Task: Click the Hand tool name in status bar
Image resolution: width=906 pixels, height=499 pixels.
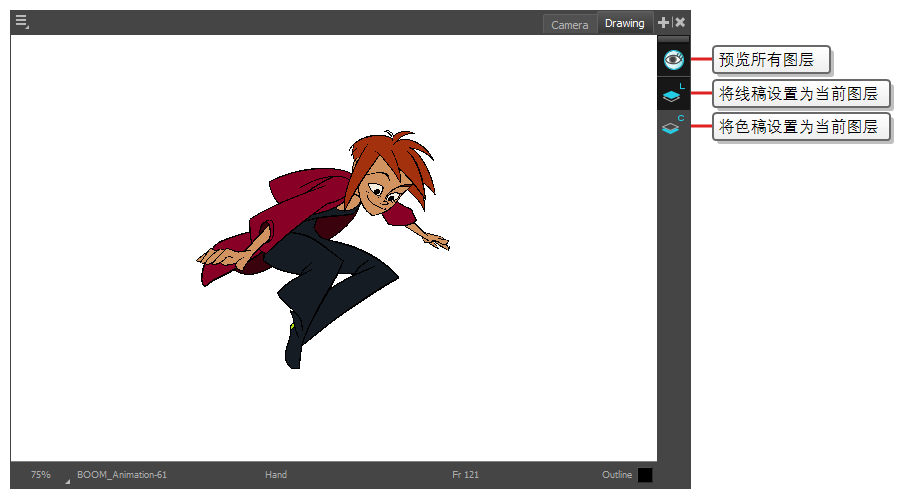Action: (276, 475)
